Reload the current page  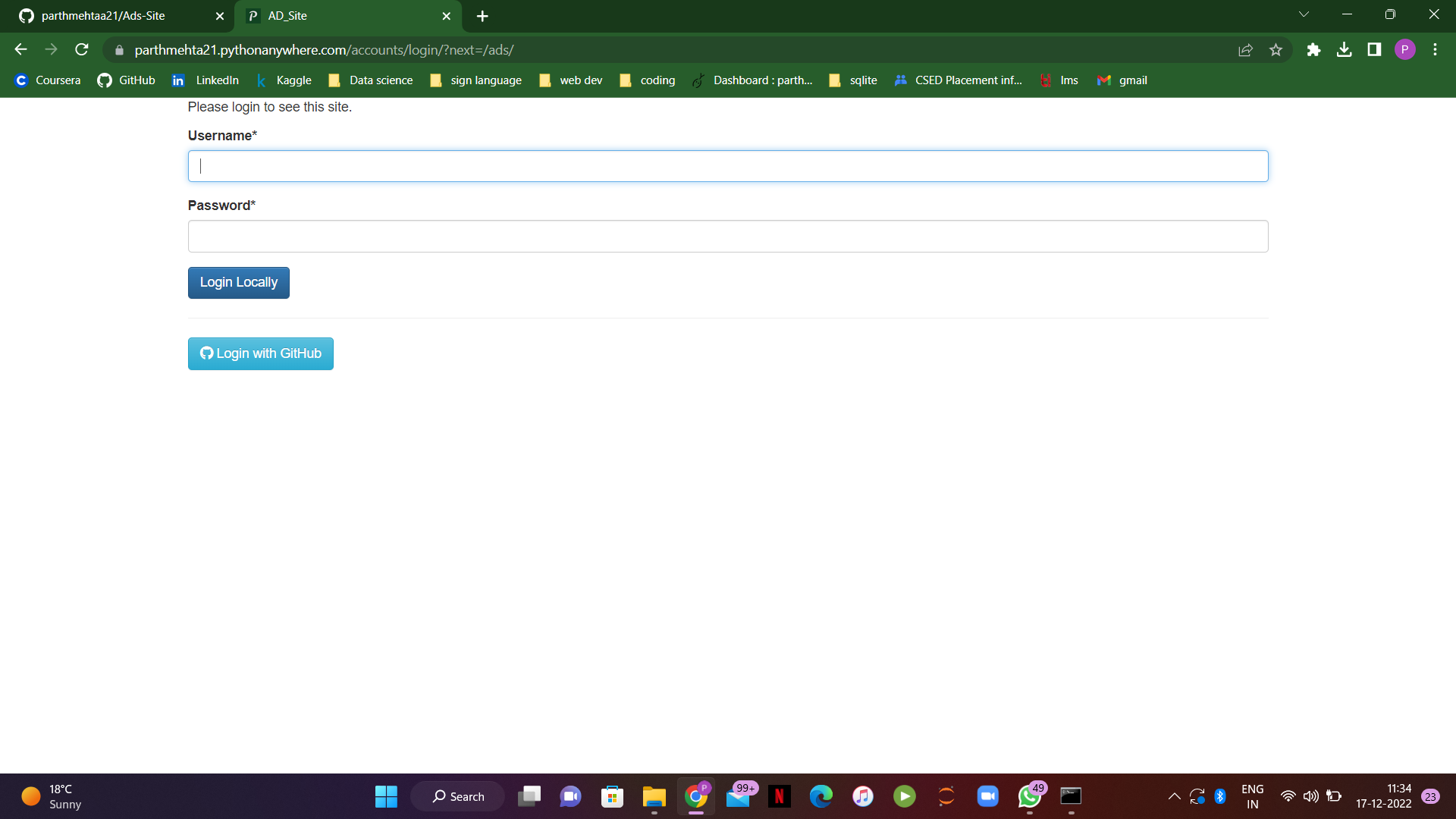82,50
